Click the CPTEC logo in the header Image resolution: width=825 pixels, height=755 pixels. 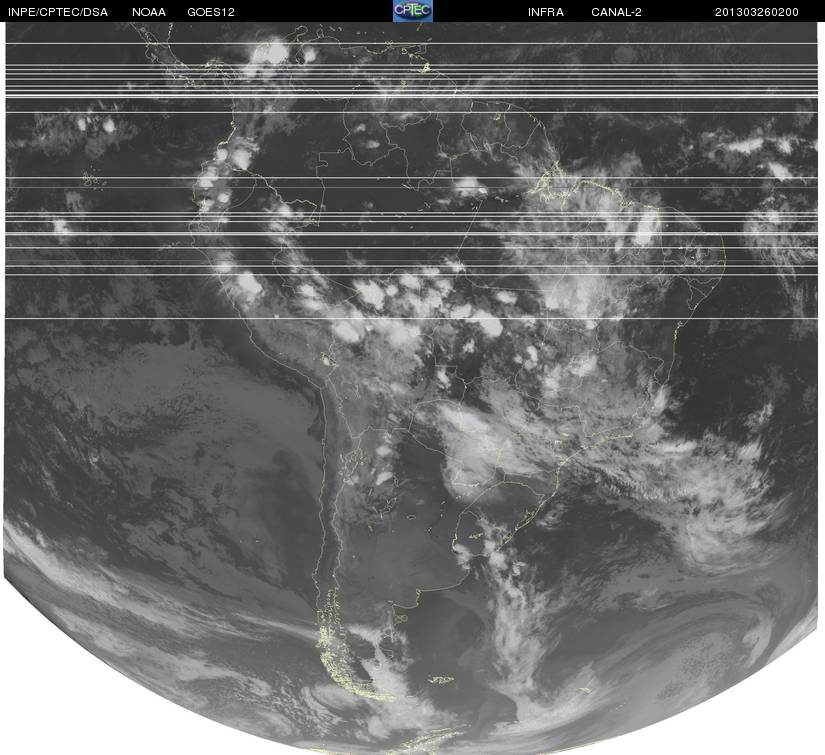tap(413, 11)
